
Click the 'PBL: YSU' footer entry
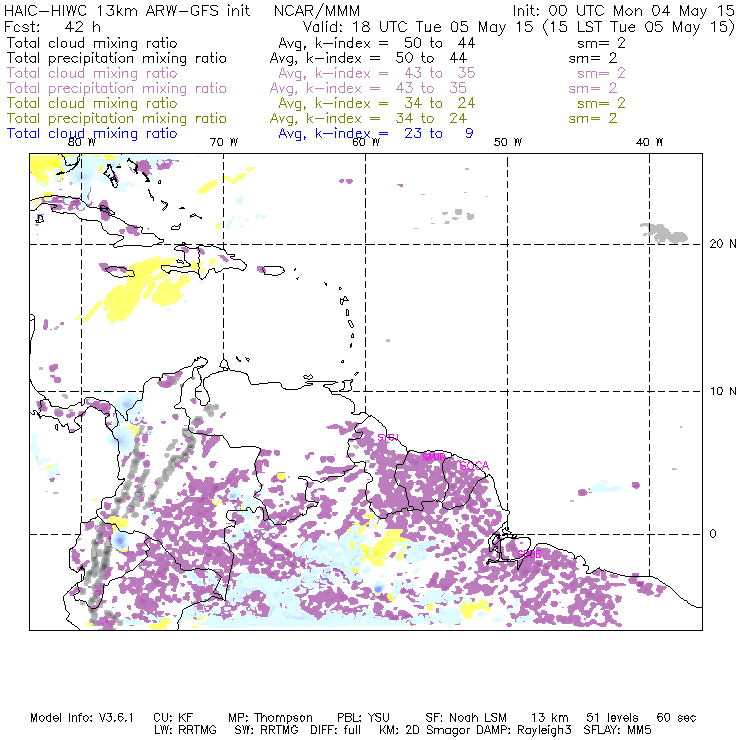coord(363,718)
